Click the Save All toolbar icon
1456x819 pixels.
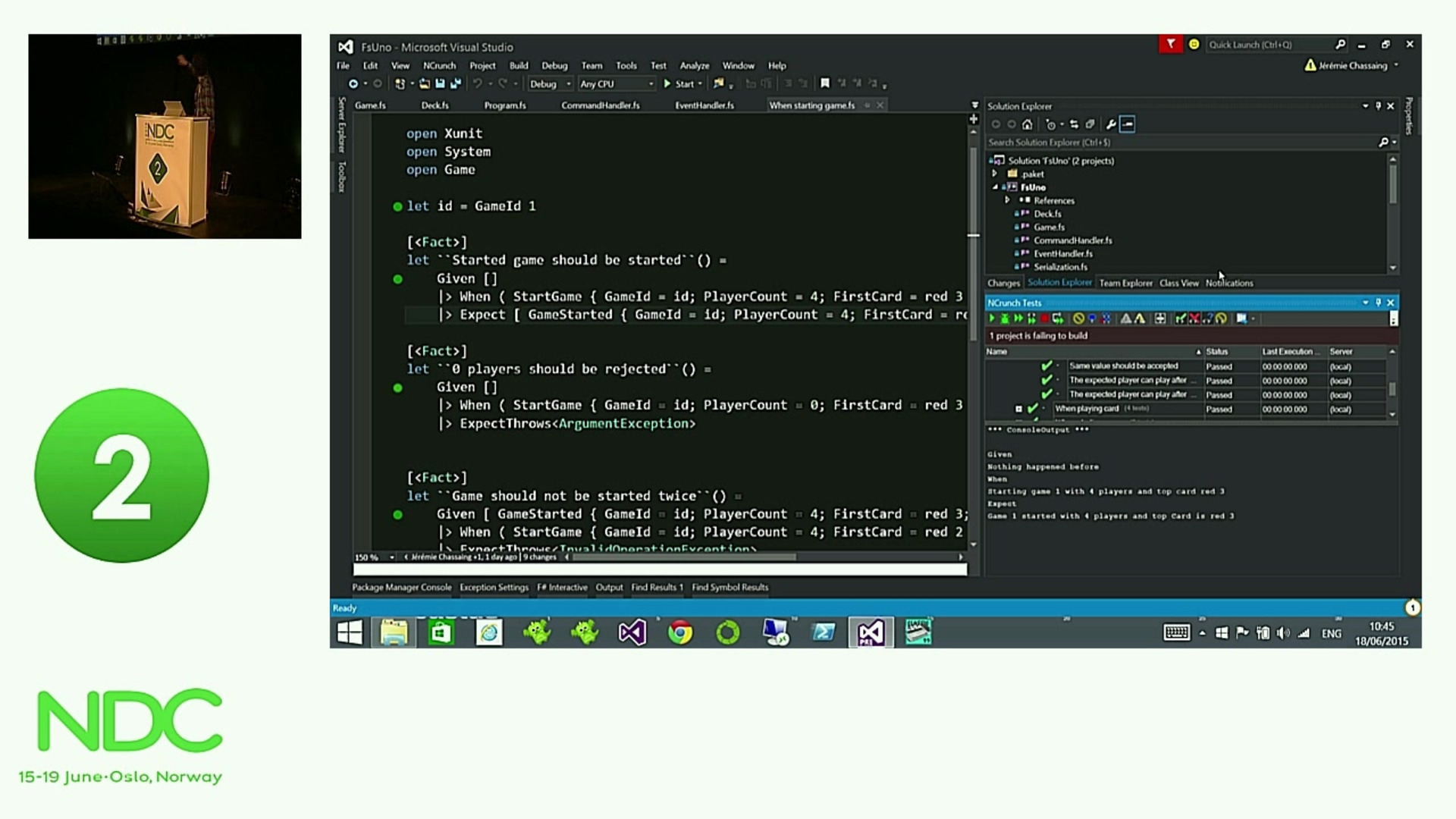[455, 84]
